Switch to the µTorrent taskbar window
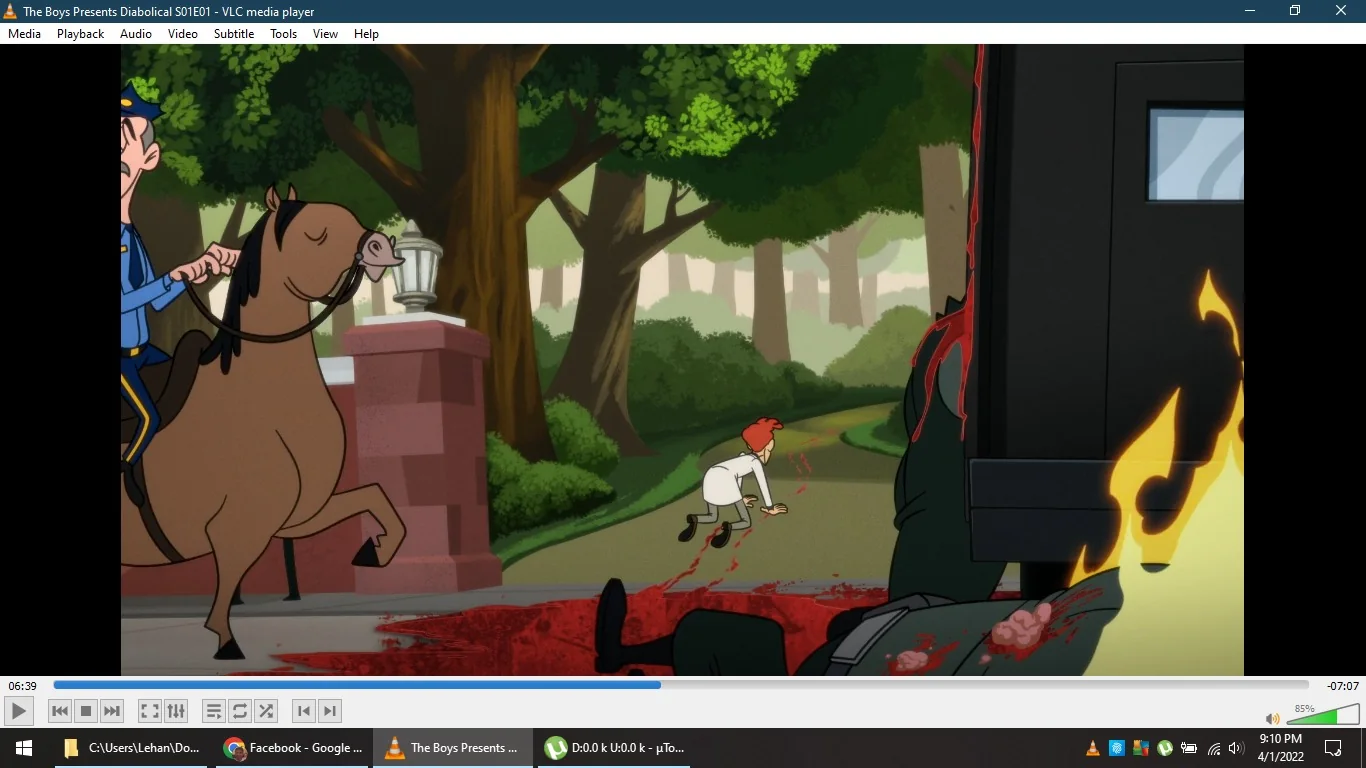The width and height of the screenshot is (1366, 768). click(614, 748)
